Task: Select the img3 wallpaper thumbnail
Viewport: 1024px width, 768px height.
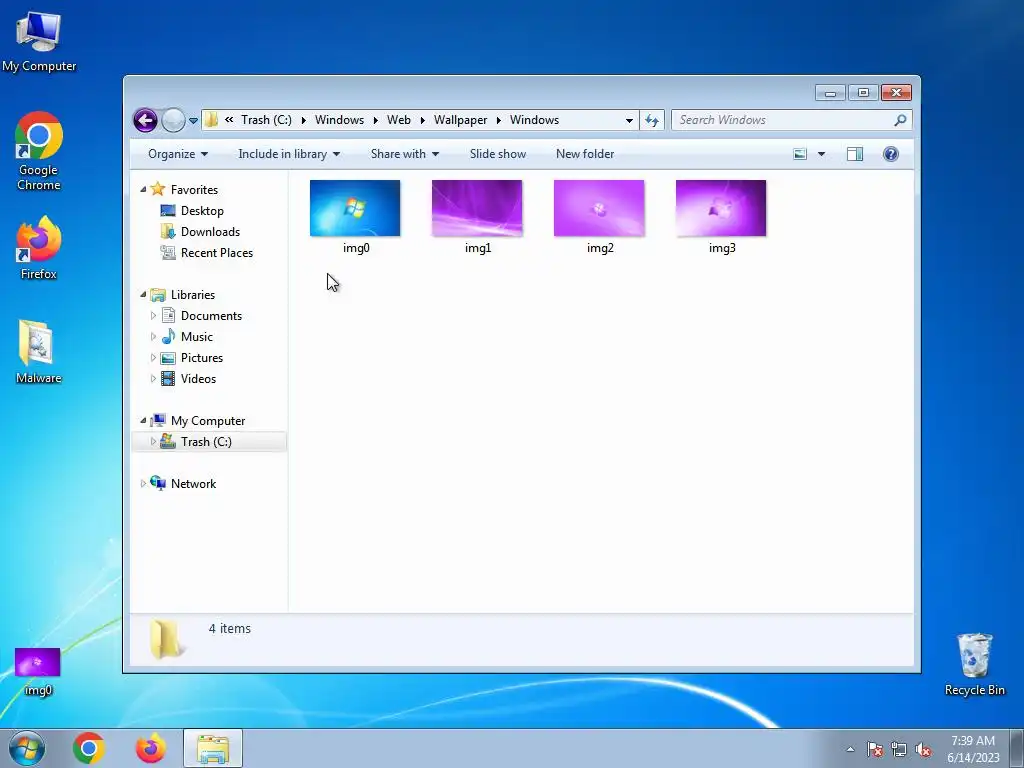Action: [721, 208]
